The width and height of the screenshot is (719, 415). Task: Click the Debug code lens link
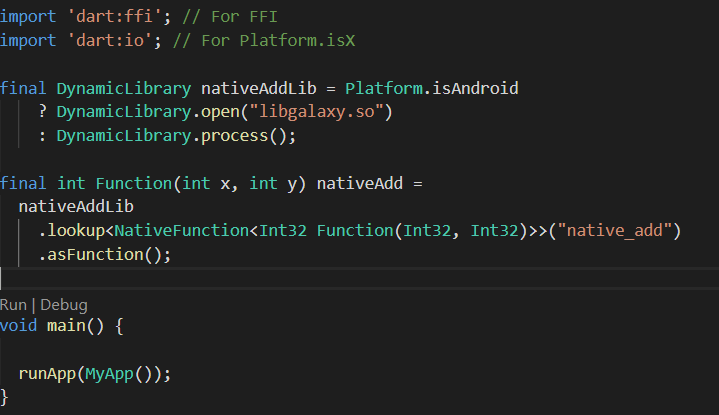(x=64, y=305)
